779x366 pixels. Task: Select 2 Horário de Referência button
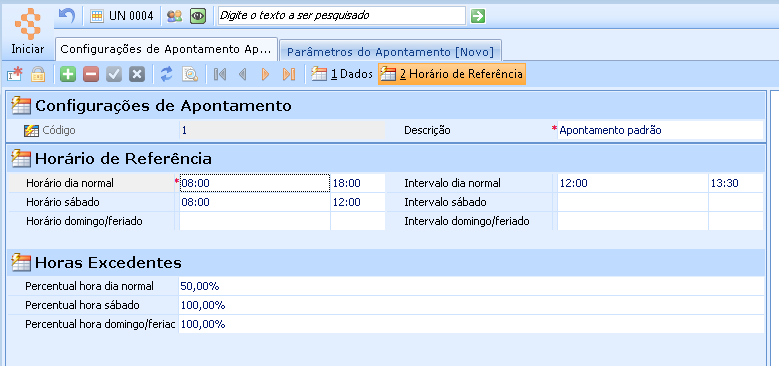(x=452, y=74)
